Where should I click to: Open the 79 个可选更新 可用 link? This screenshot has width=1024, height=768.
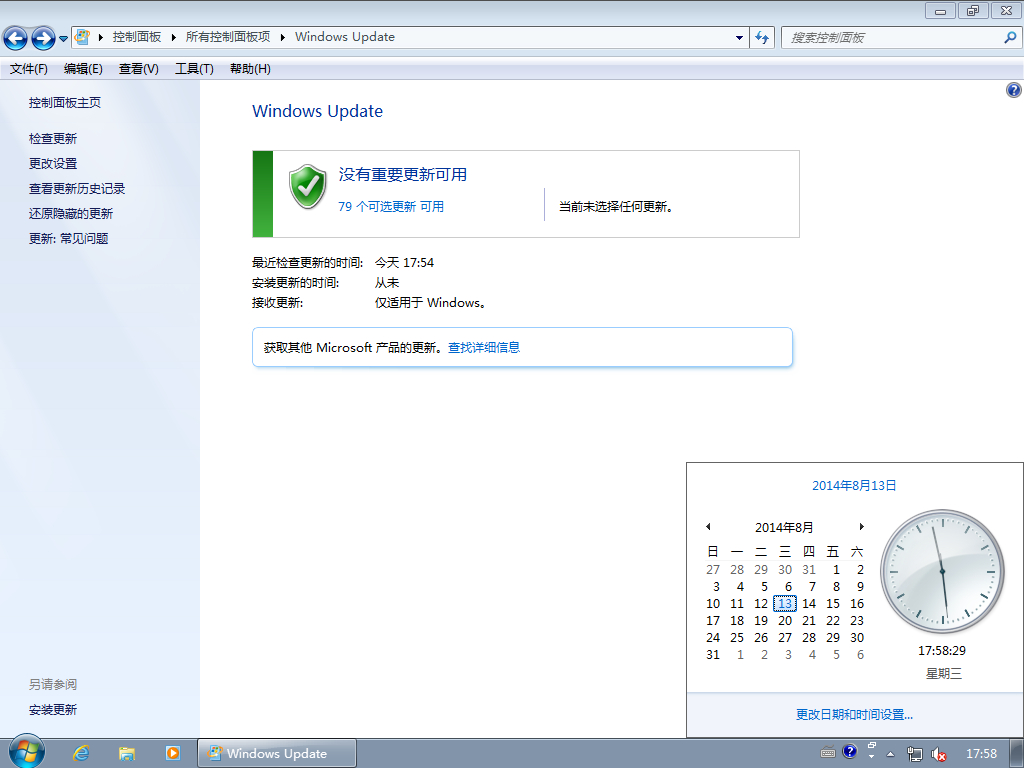pyautogui.click(x=391, y=206)
